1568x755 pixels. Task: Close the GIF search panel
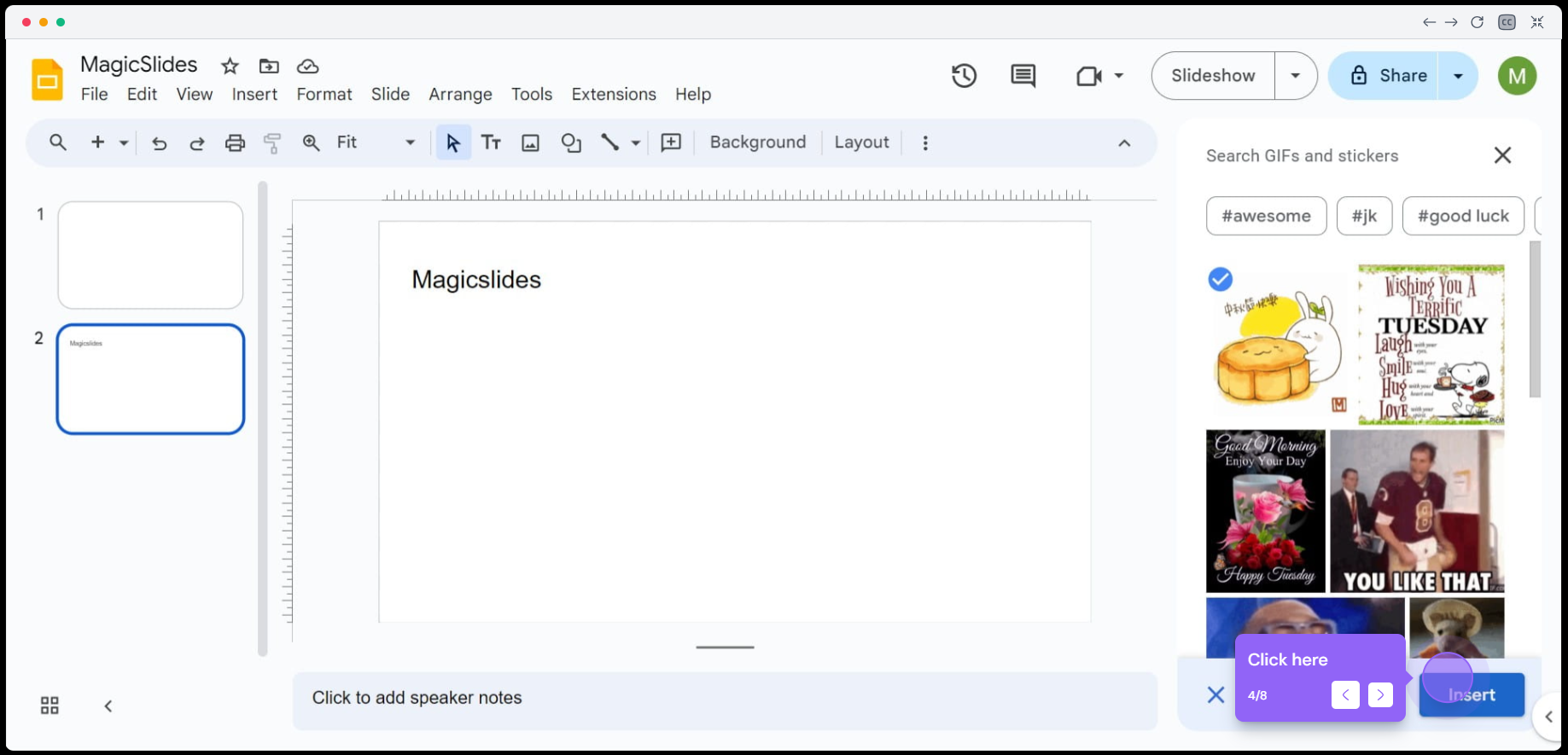(1502, 155)
